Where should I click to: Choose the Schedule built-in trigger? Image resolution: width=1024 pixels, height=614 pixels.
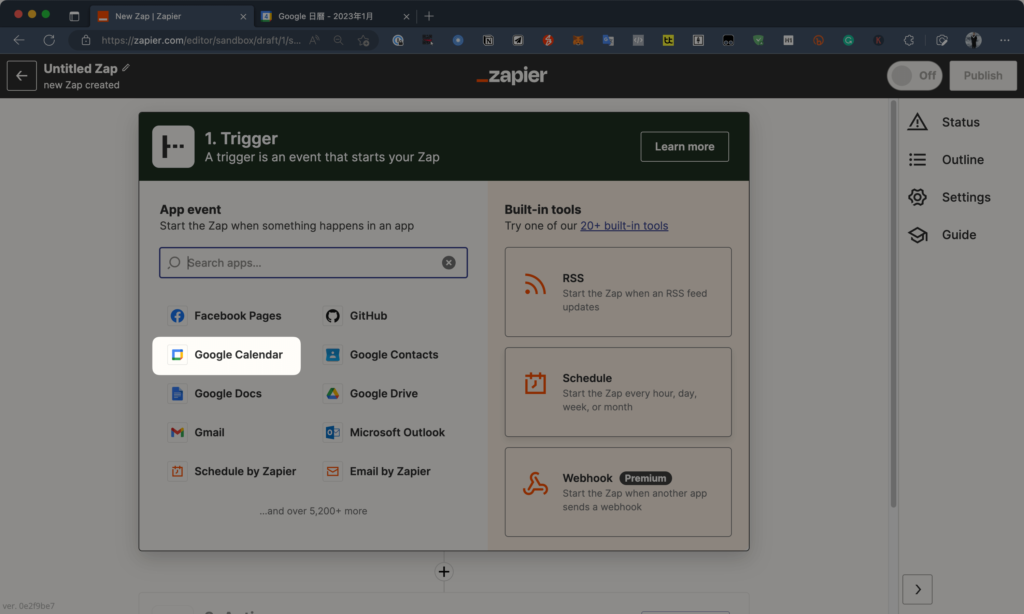618,392
